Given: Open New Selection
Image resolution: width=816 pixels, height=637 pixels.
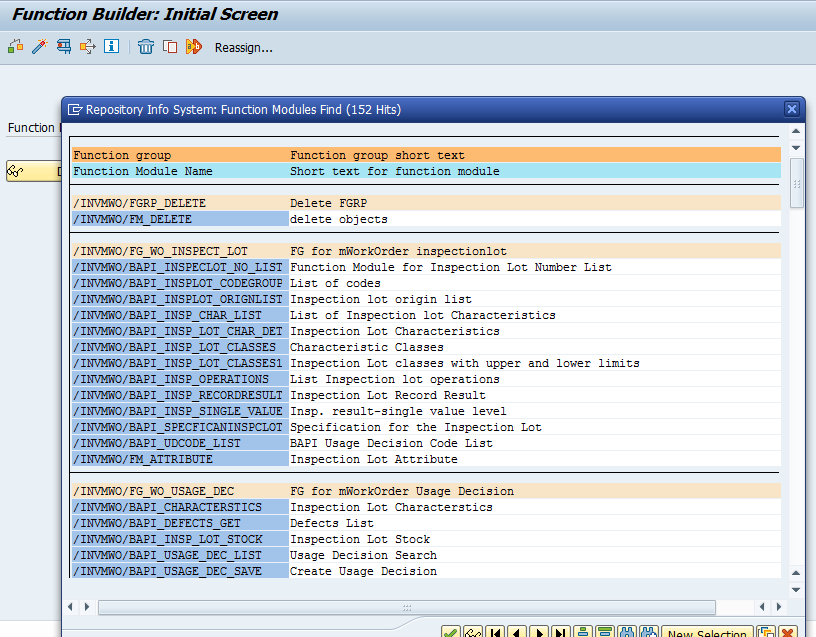Looking at the screenshot, I should [x=707, y=630].
